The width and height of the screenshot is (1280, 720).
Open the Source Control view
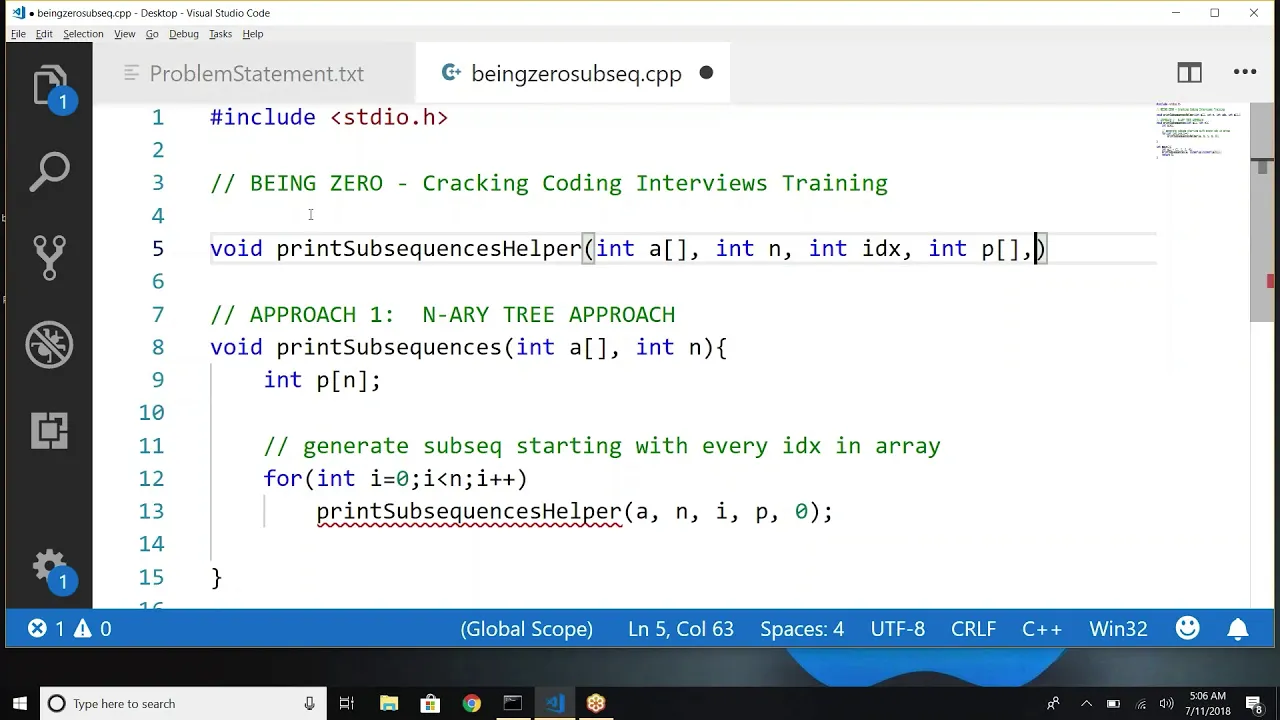50,257
